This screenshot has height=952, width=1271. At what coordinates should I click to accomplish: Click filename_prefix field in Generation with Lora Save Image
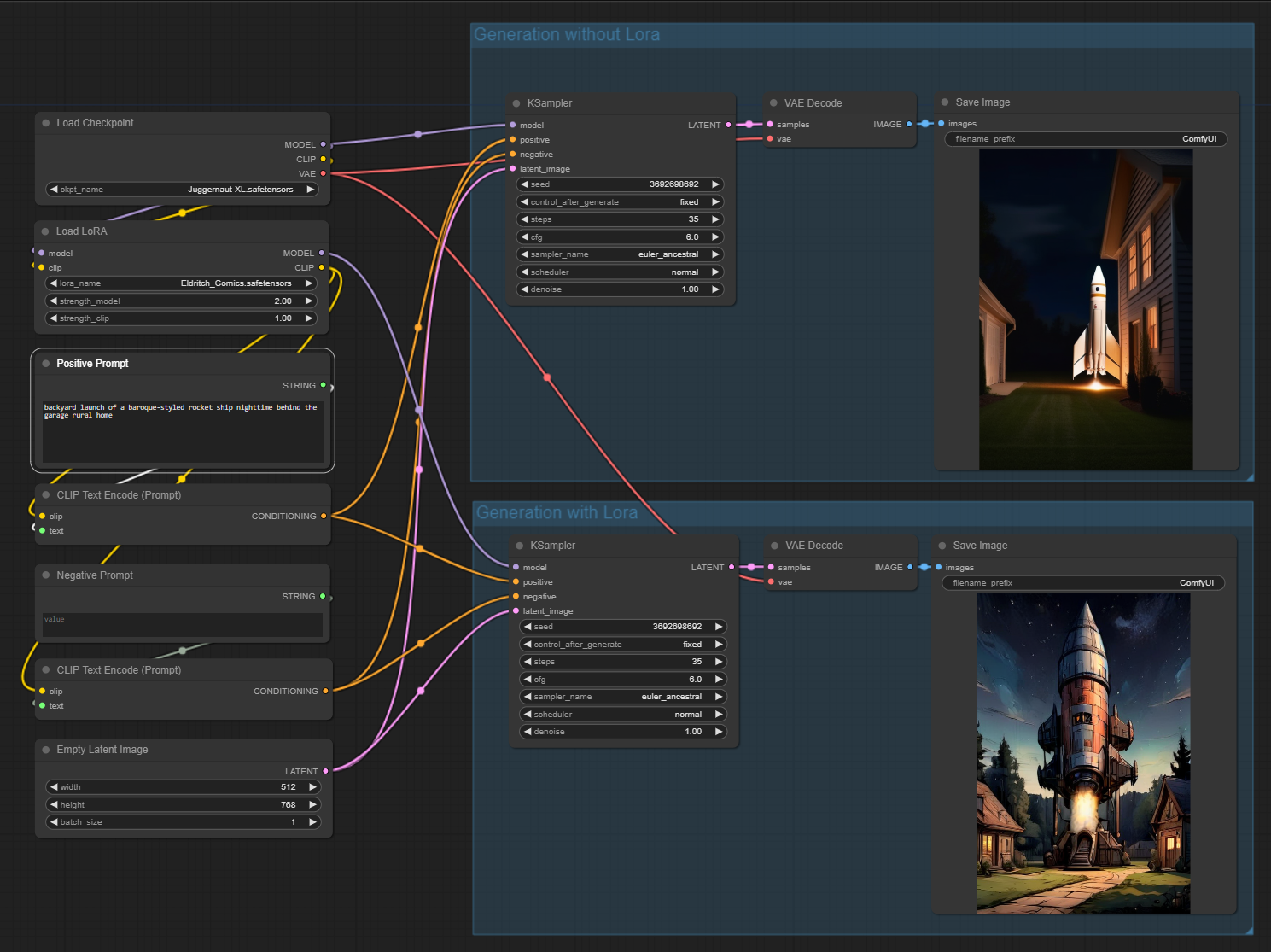click(x=1083, y=583)
